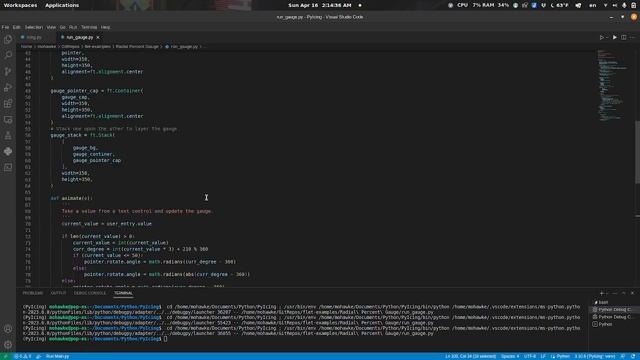Open the Go menu

62,27
